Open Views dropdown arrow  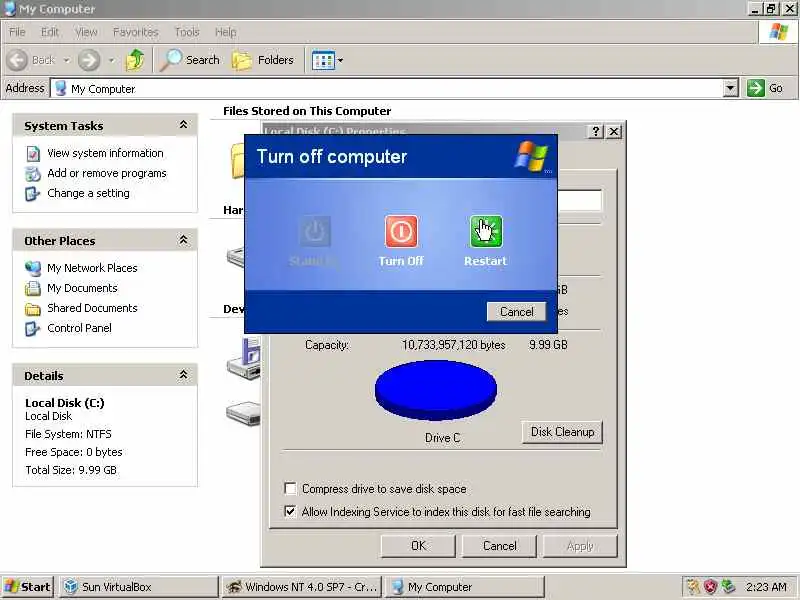pos(340,60)
